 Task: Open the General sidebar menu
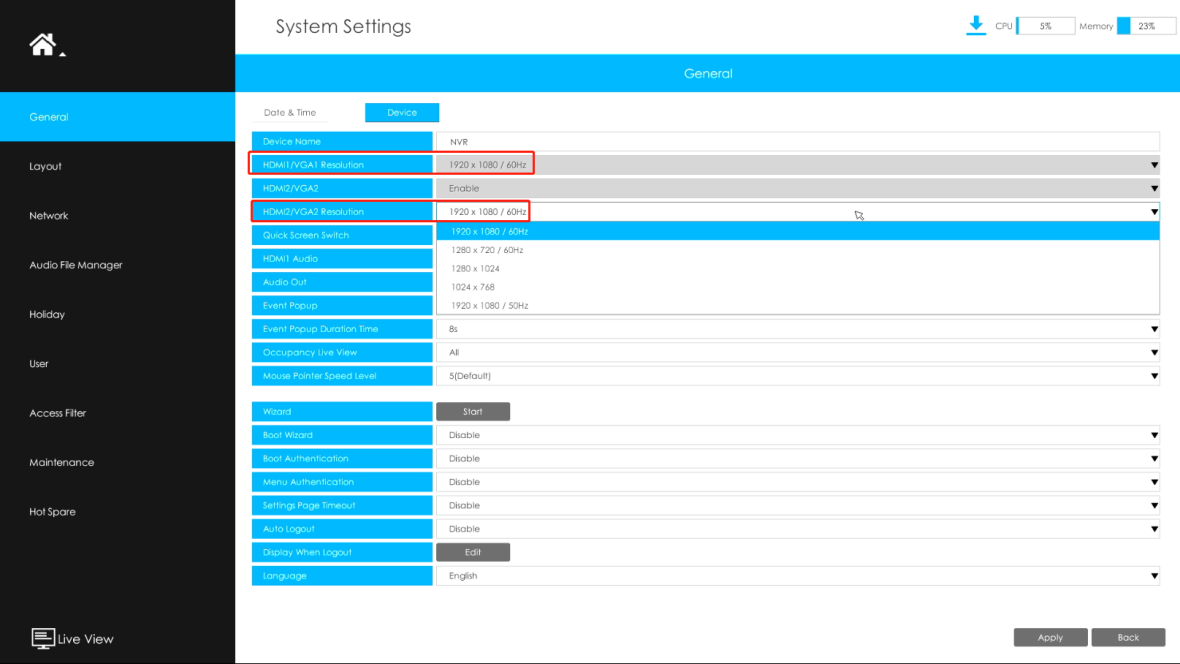pos(117,117)
